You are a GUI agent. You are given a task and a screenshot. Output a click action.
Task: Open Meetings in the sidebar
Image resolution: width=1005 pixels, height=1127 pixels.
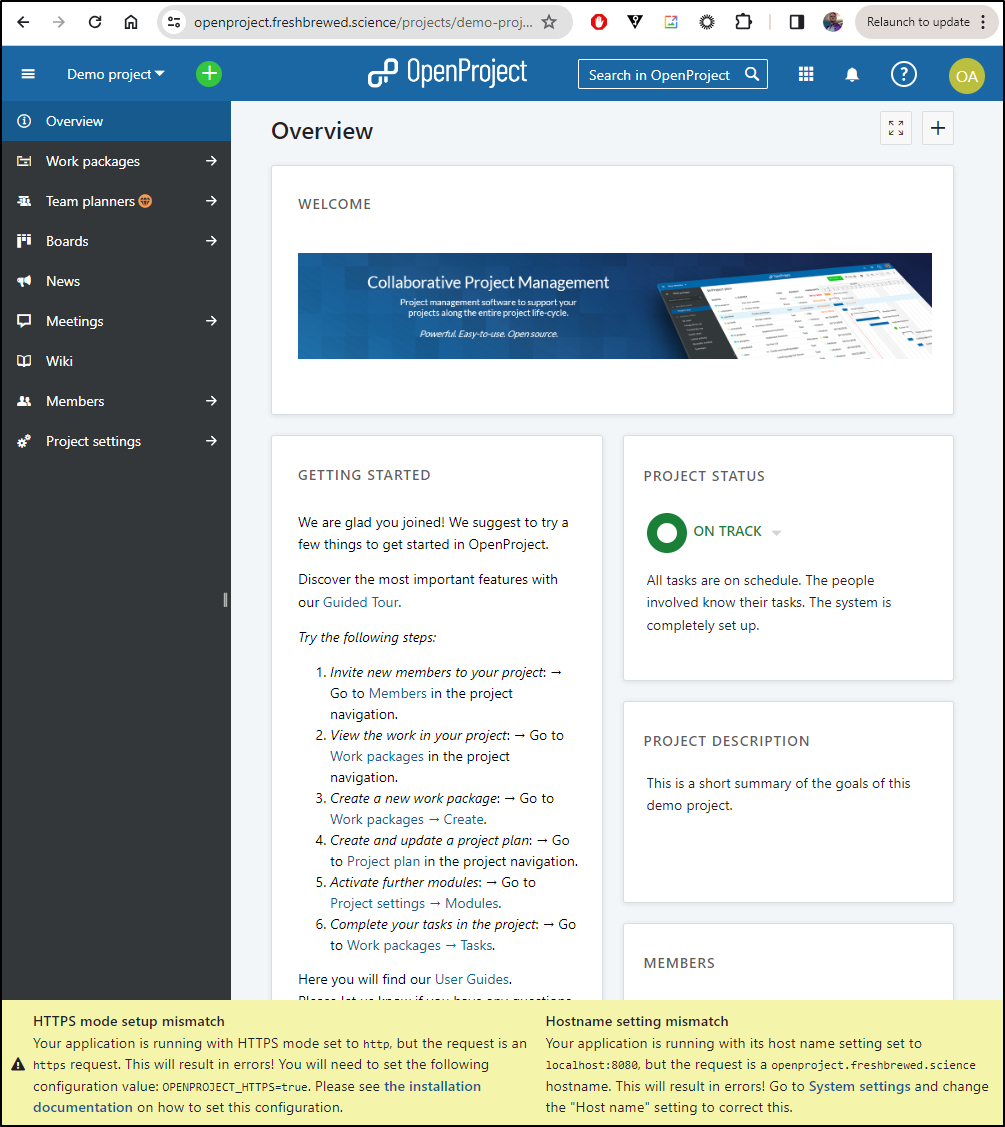coord(75,321)
